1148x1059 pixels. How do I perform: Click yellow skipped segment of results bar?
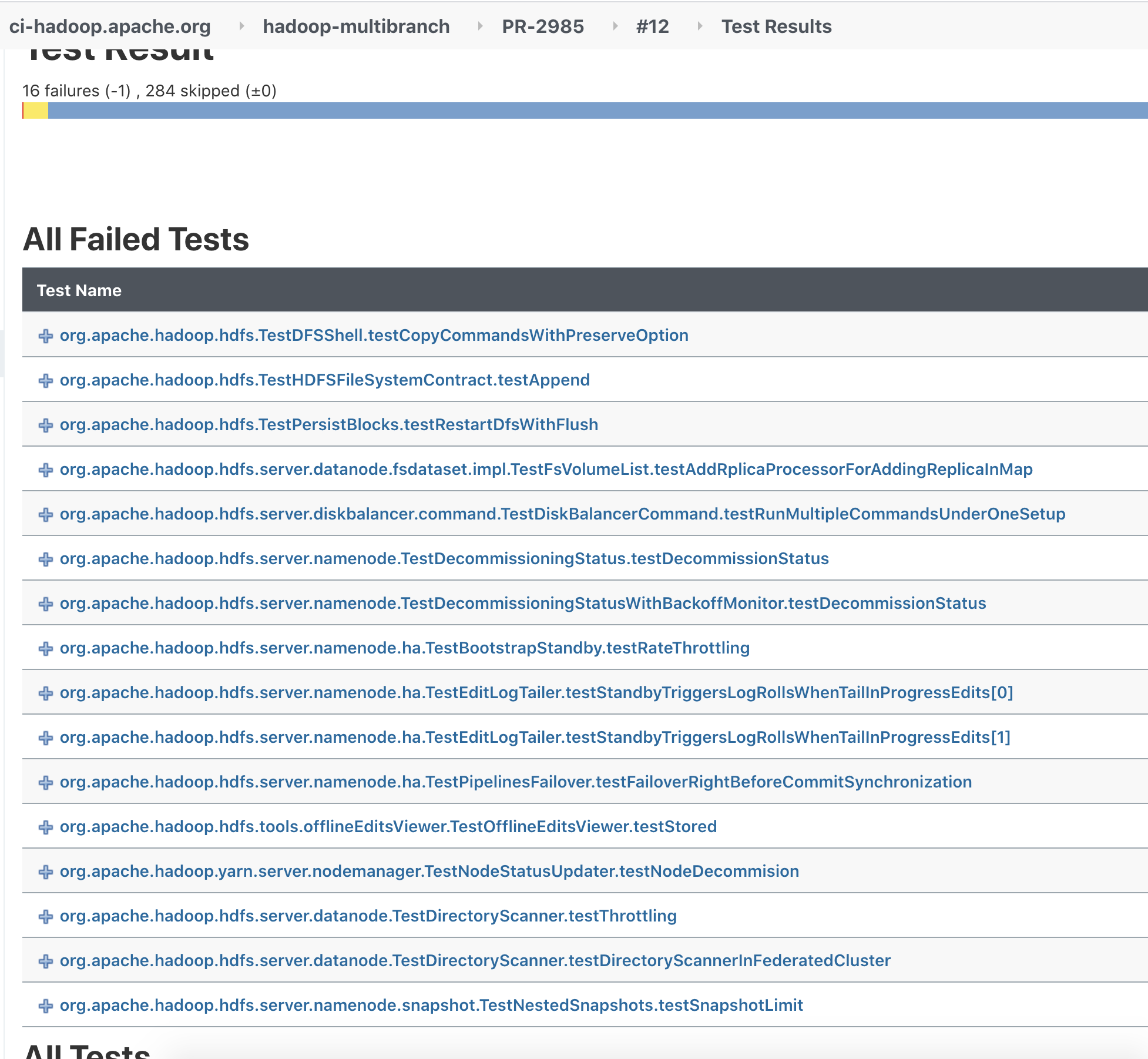(36, 110)
